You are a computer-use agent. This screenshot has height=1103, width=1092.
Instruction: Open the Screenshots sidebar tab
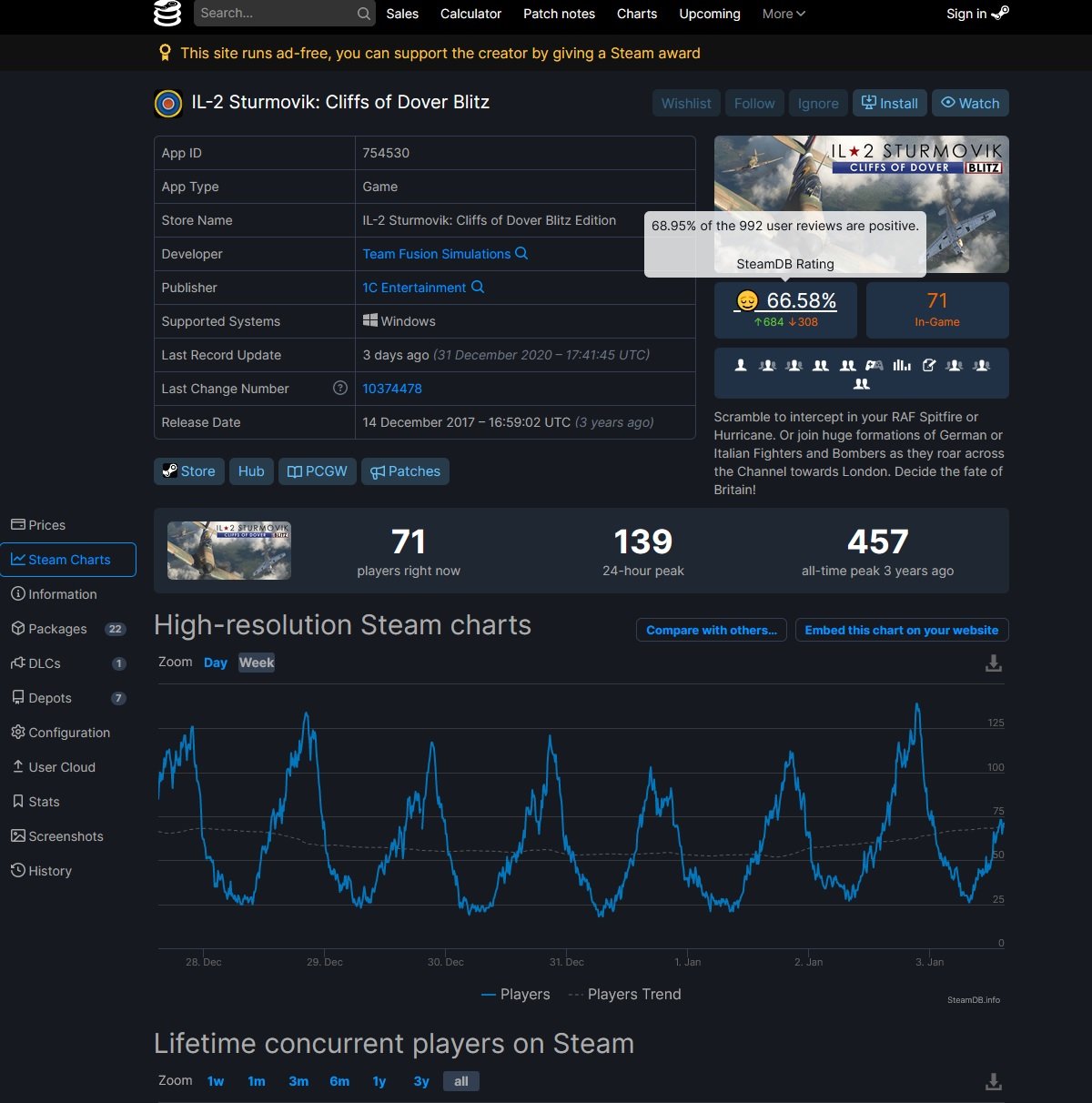68,836
